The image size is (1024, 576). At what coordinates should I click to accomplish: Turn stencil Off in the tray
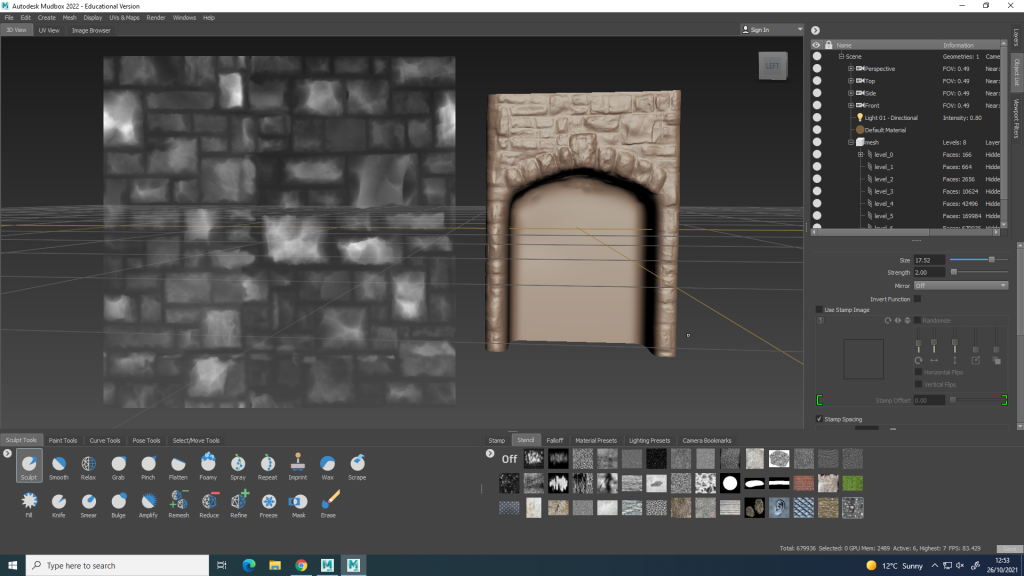click(509, 460)
